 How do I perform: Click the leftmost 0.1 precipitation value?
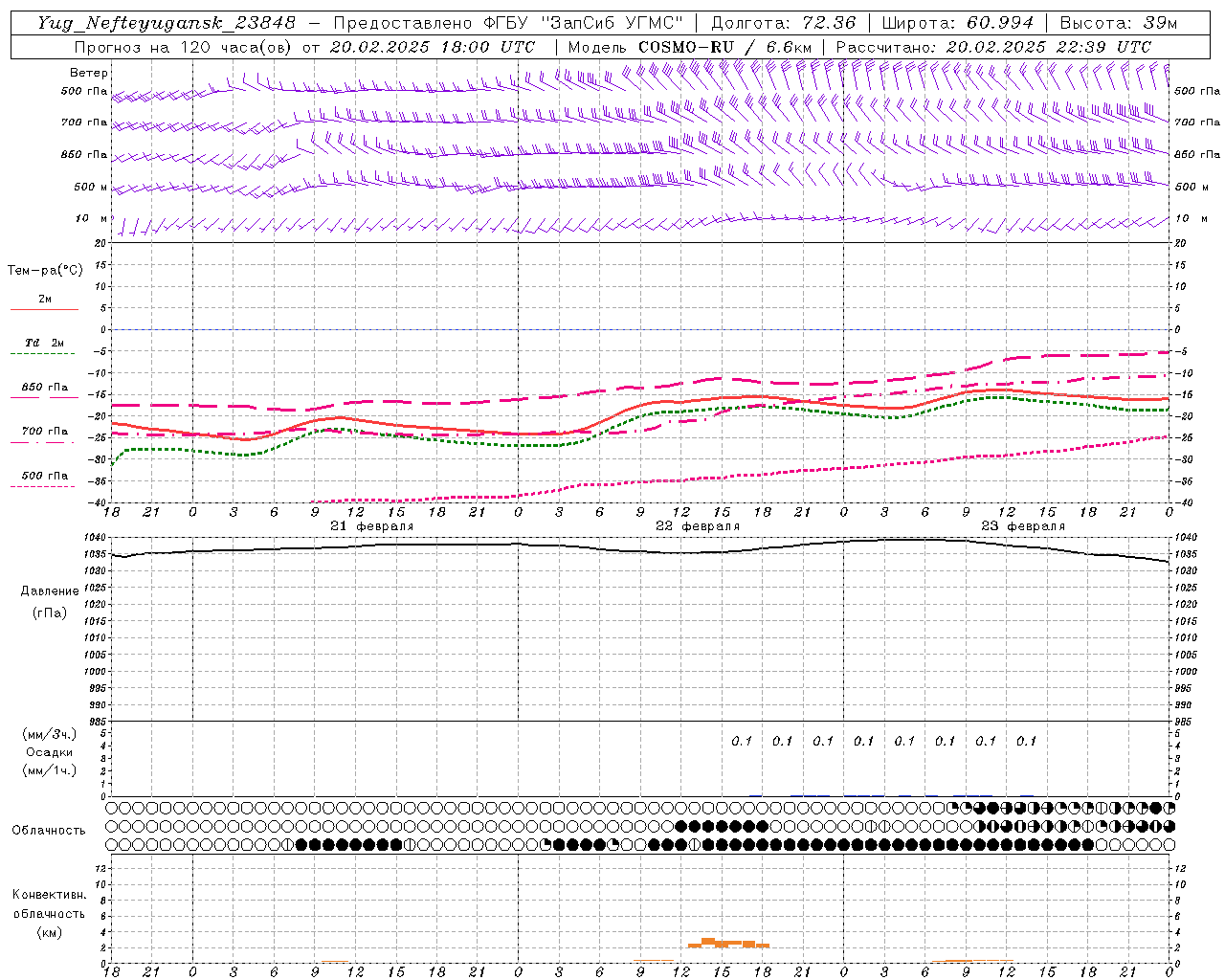[x=742, y=741]
